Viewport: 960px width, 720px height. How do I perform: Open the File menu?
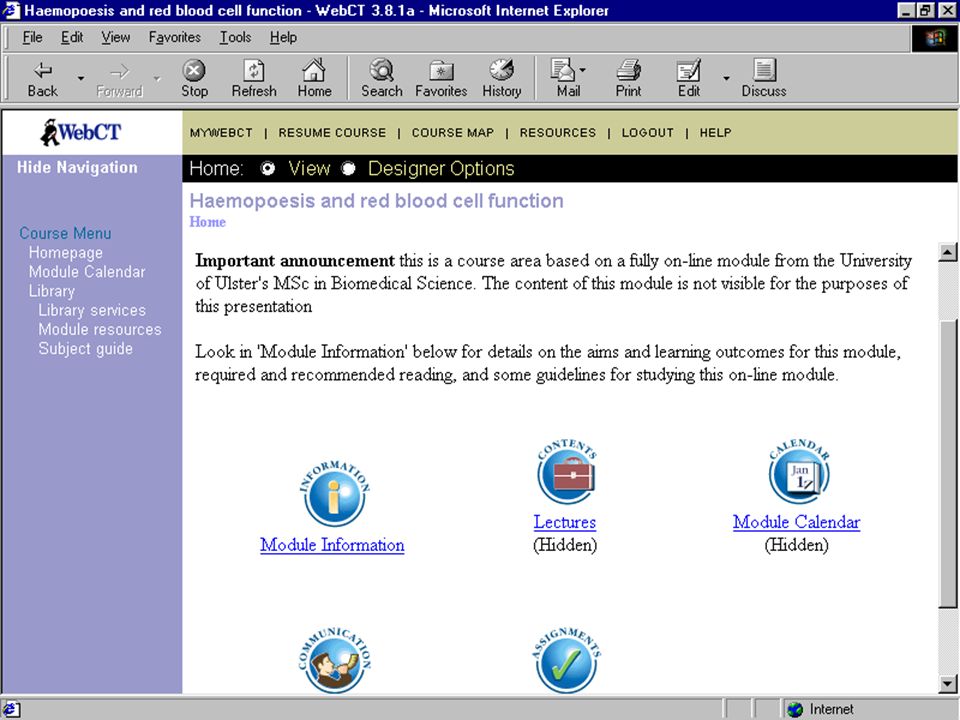[32, 37]
